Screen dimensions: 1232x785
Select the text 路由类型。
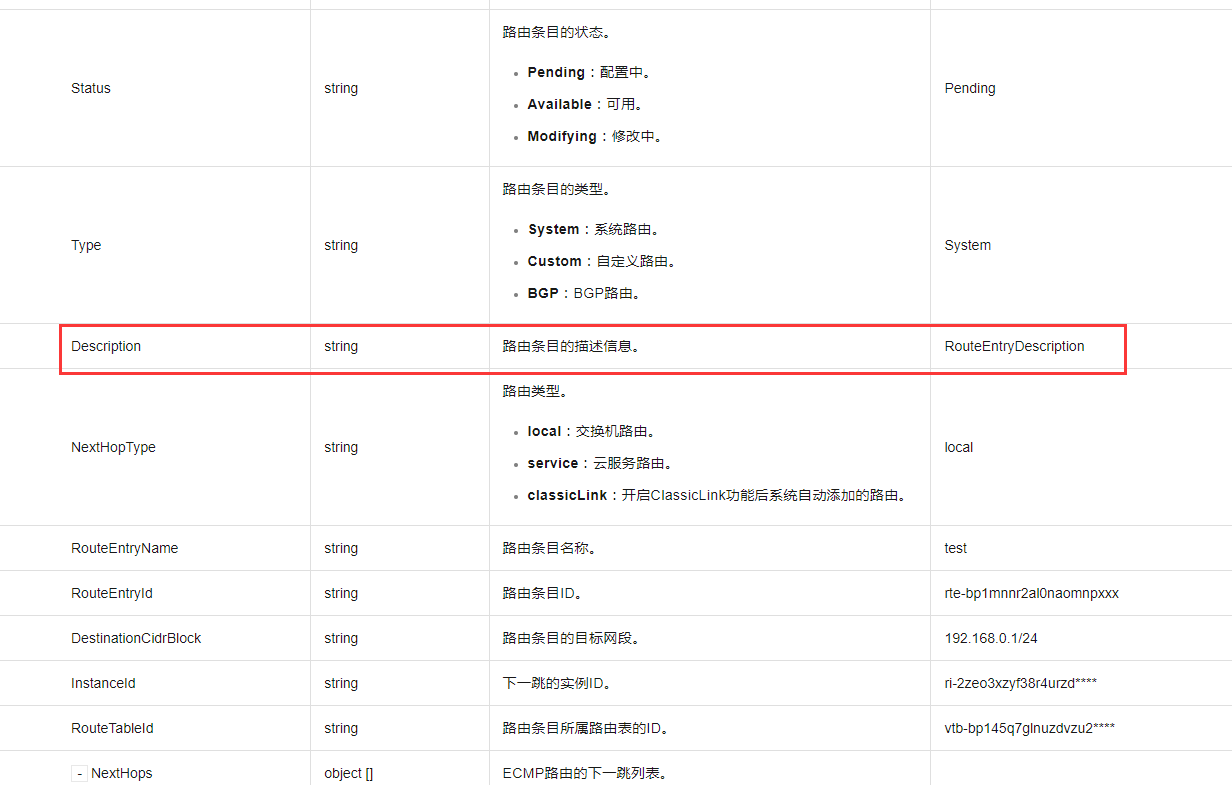(x=534, y=391)
